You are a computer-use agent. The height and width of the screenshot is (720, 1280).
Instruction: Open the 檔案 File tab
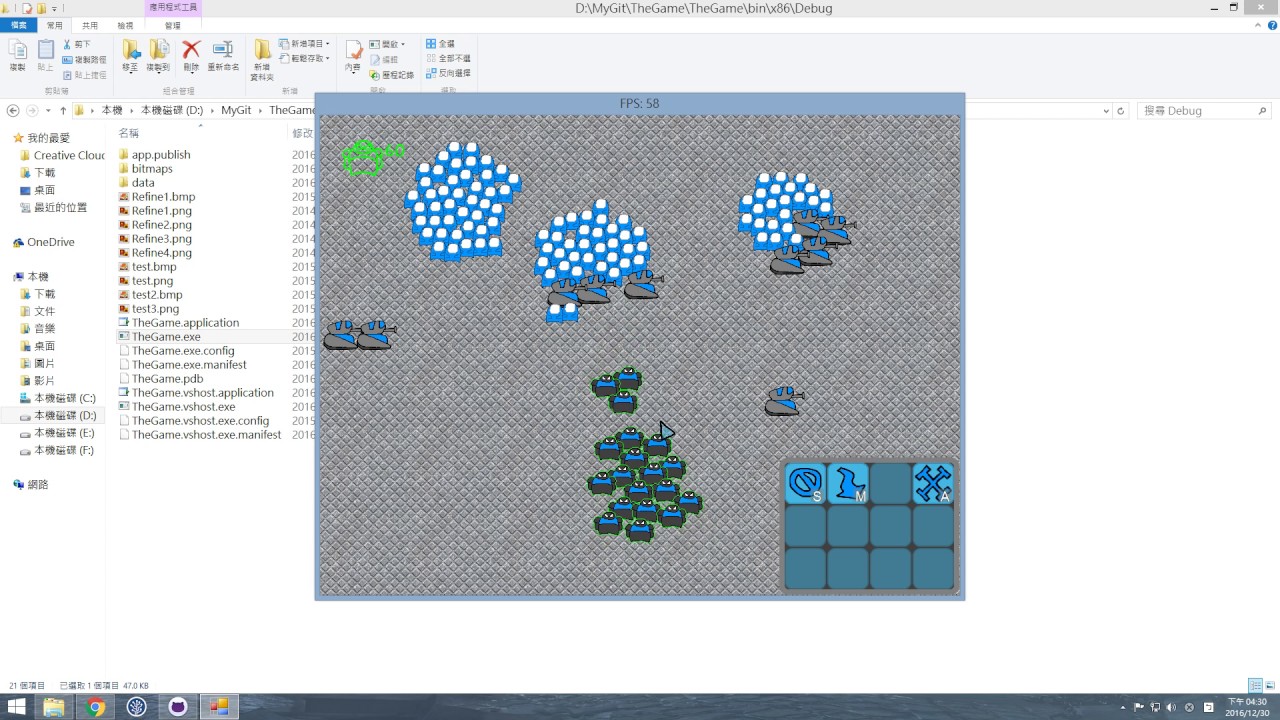pyautogui.click(x=19, y=25)
